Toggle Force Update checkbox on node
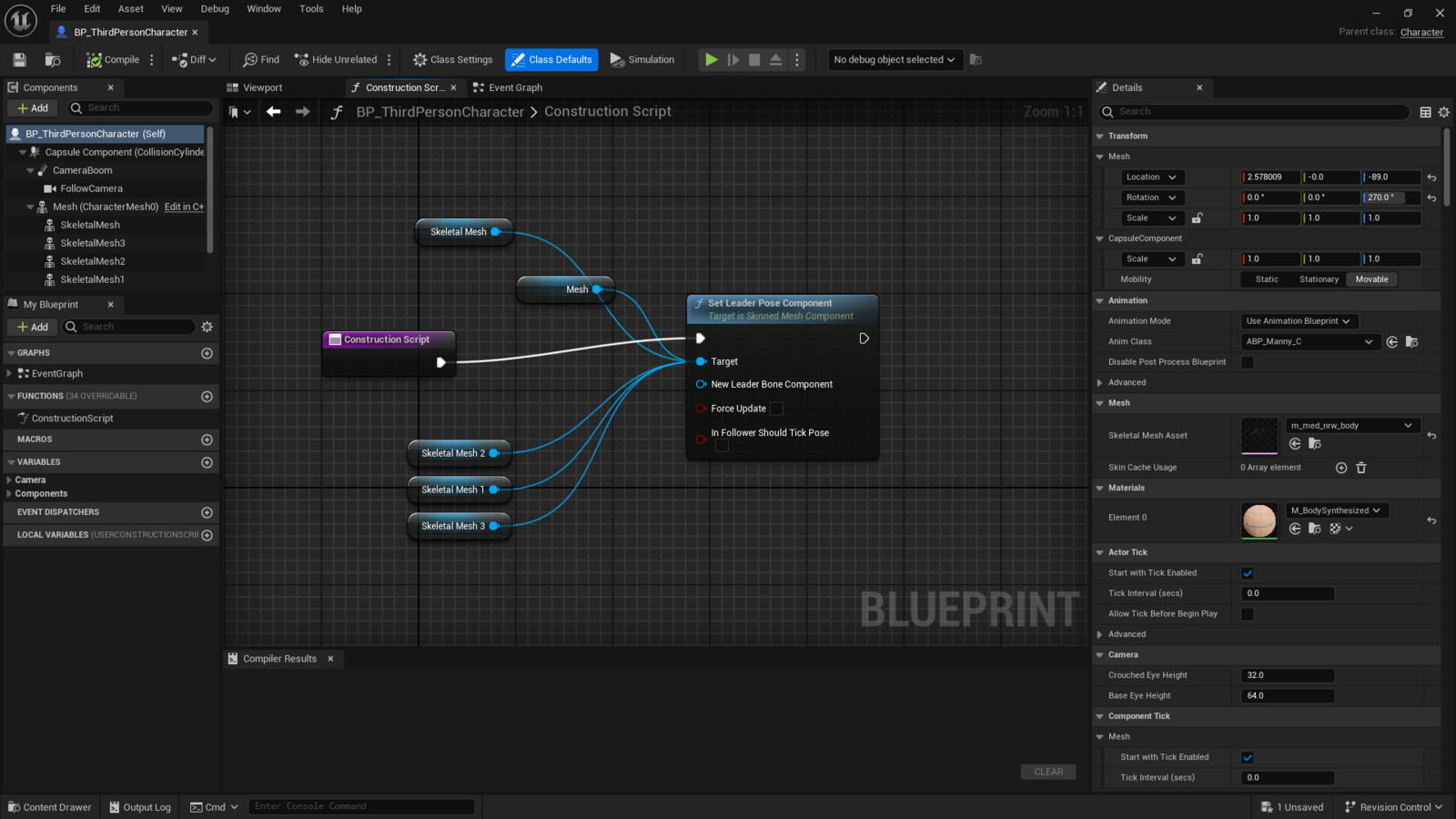The image size is (1456, 819). tap(776, 409)
